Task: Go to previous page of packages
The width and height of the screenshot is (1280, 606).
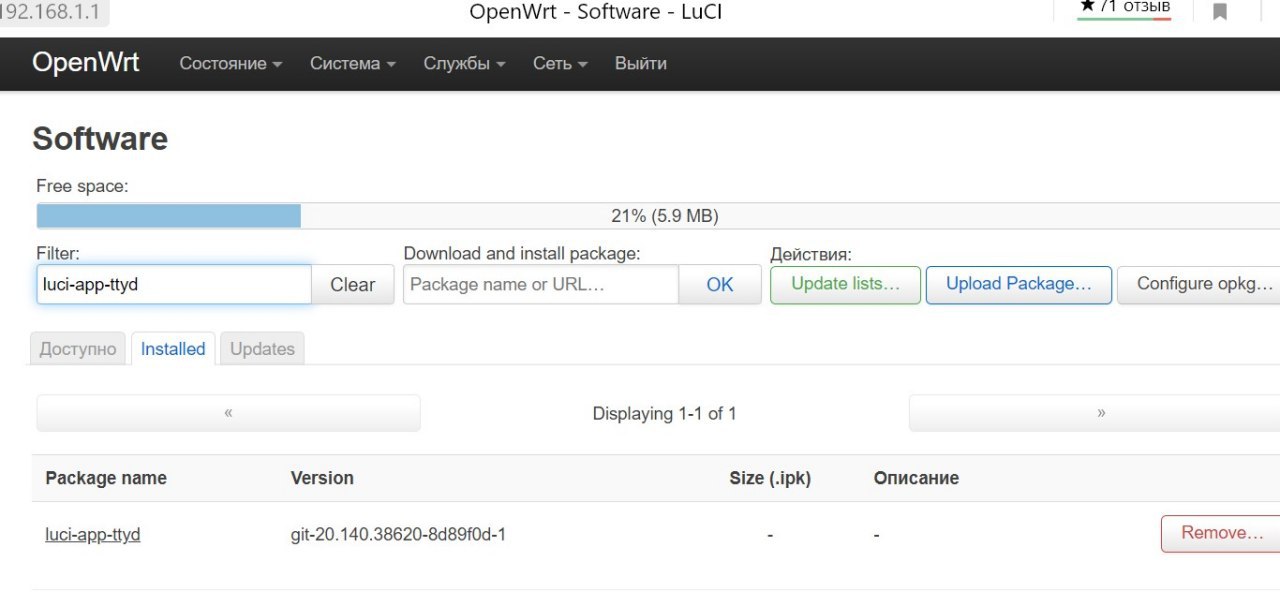Action: coord(228,413)
